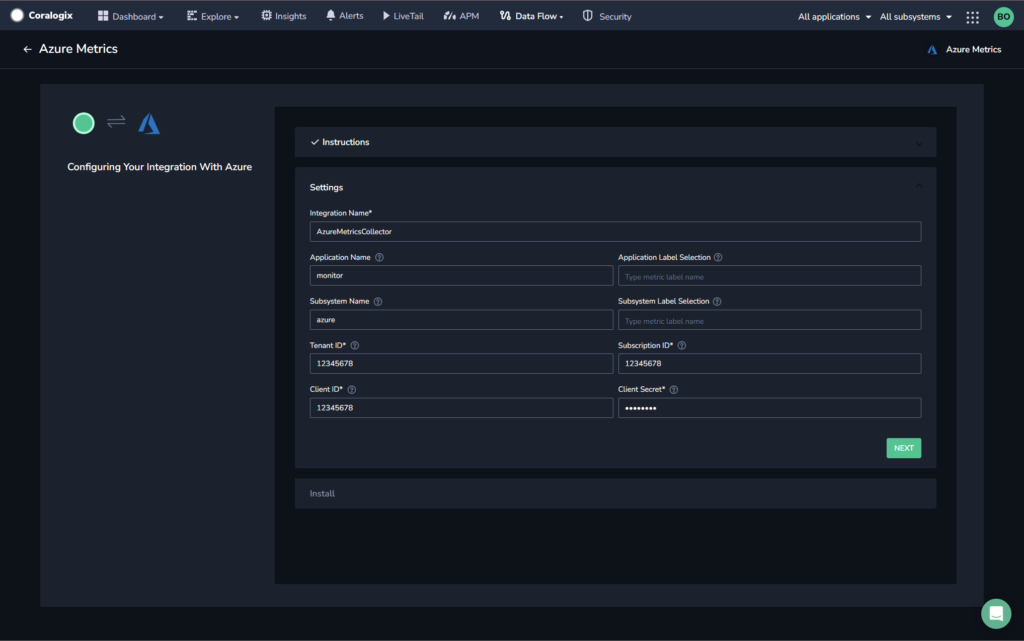1024x641 pixels.
Task: Click the APM gauge icon
Action: [x=449, y=16]
